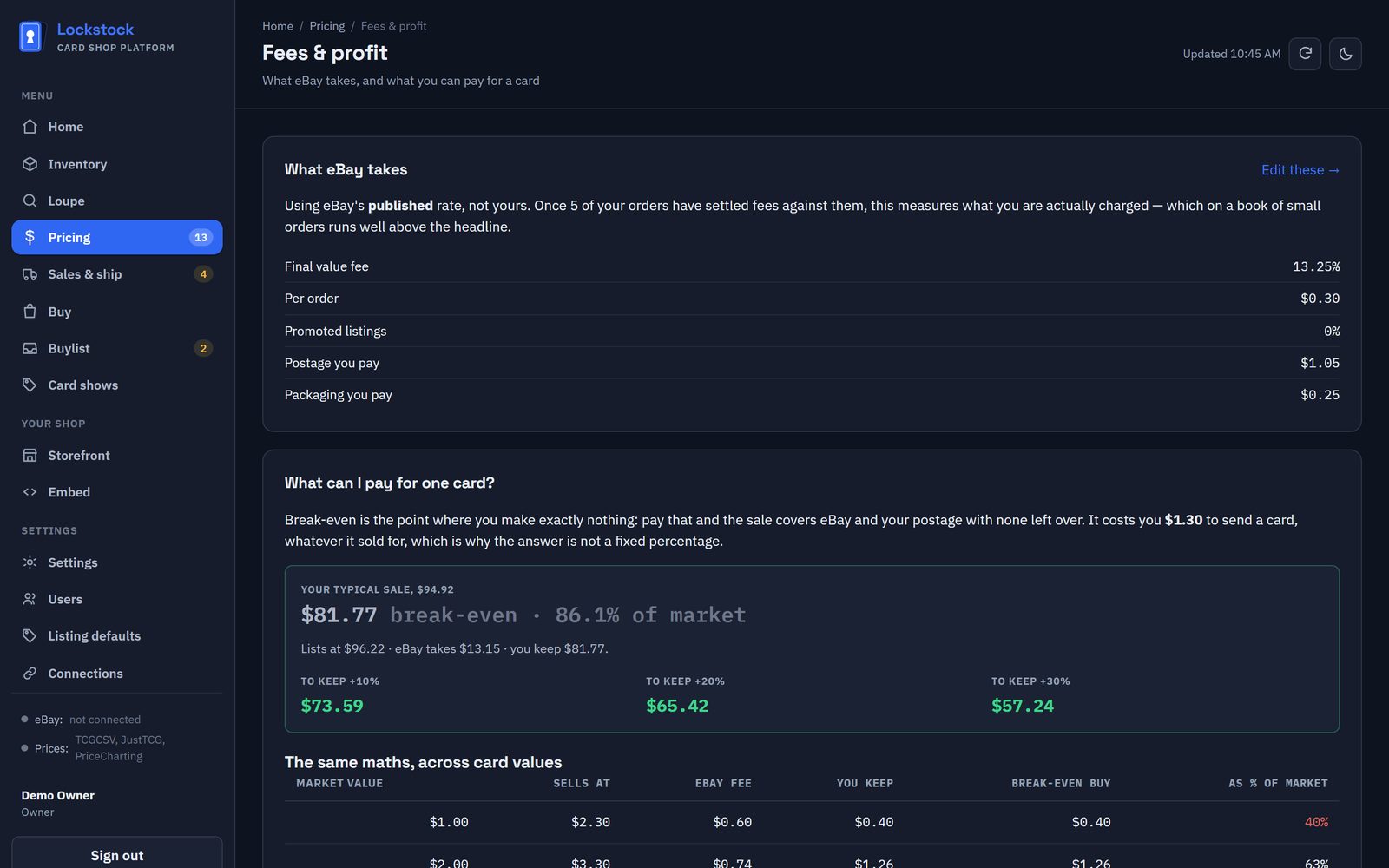This screenshot has height=868, width=1389.
Task: Click the Buy shopping bag icon
Action: [x=30, y=312]
